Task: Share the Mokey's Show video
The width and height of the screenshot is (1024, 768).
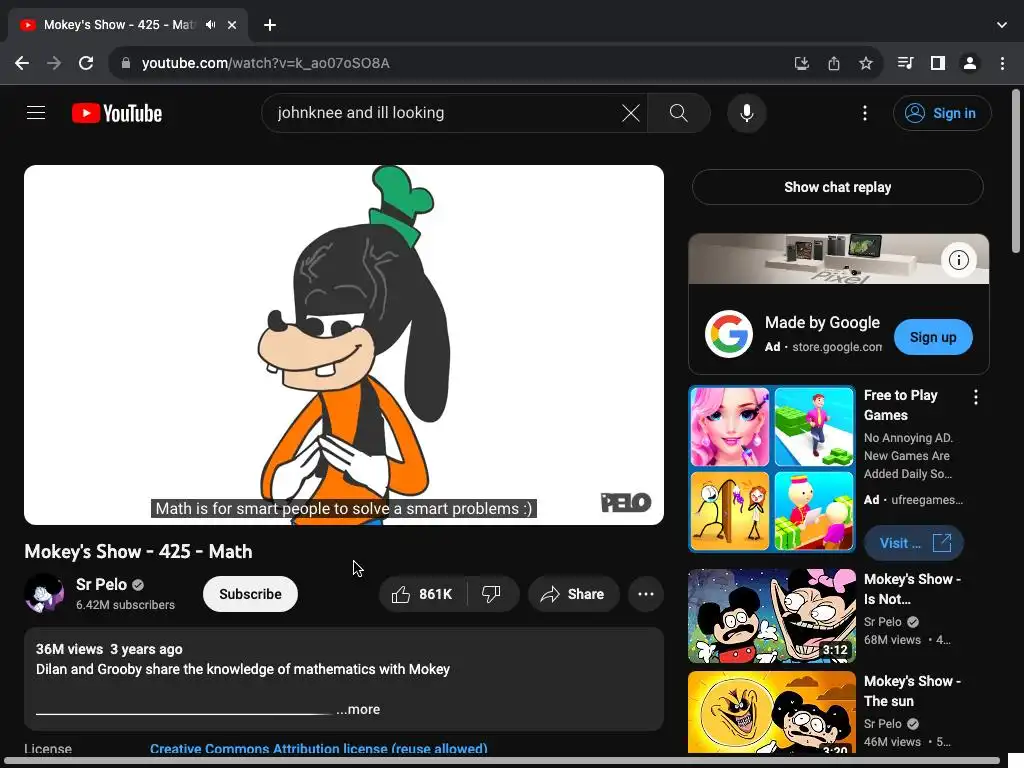Action: tap(573, 594)
